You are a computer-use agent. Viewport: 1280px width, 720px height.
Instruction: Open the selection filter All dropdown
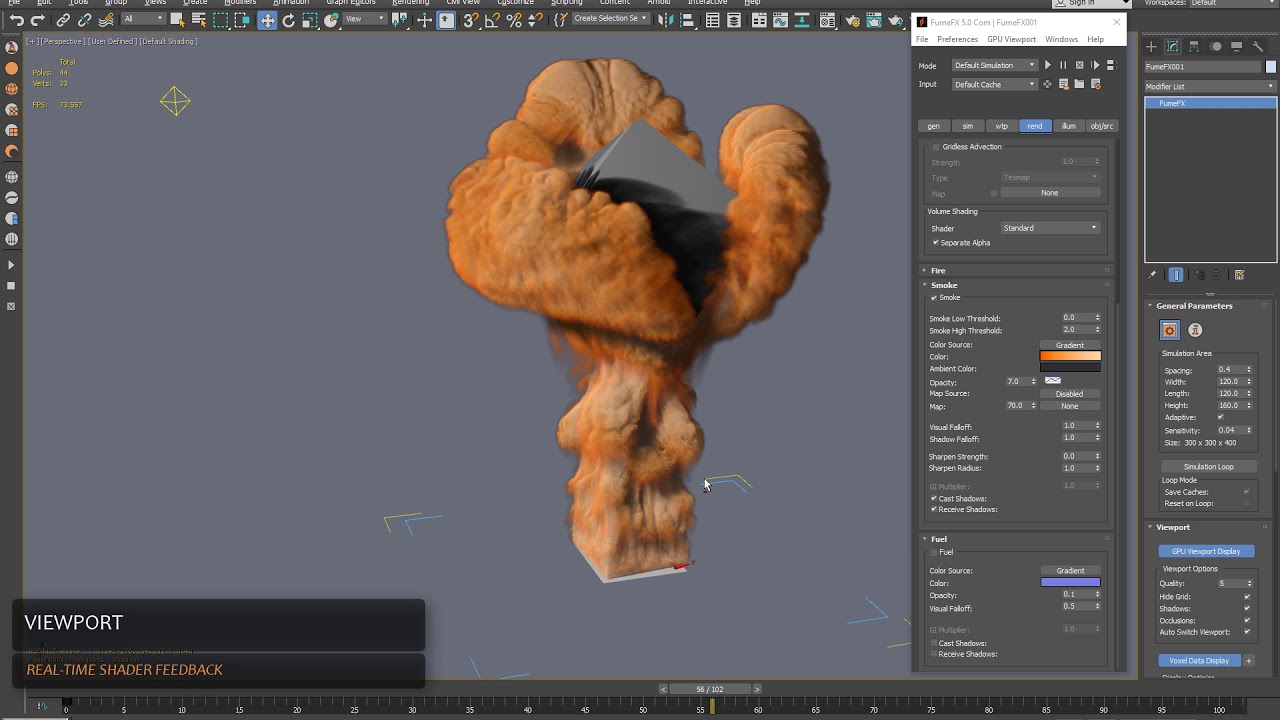click(142, 19)
